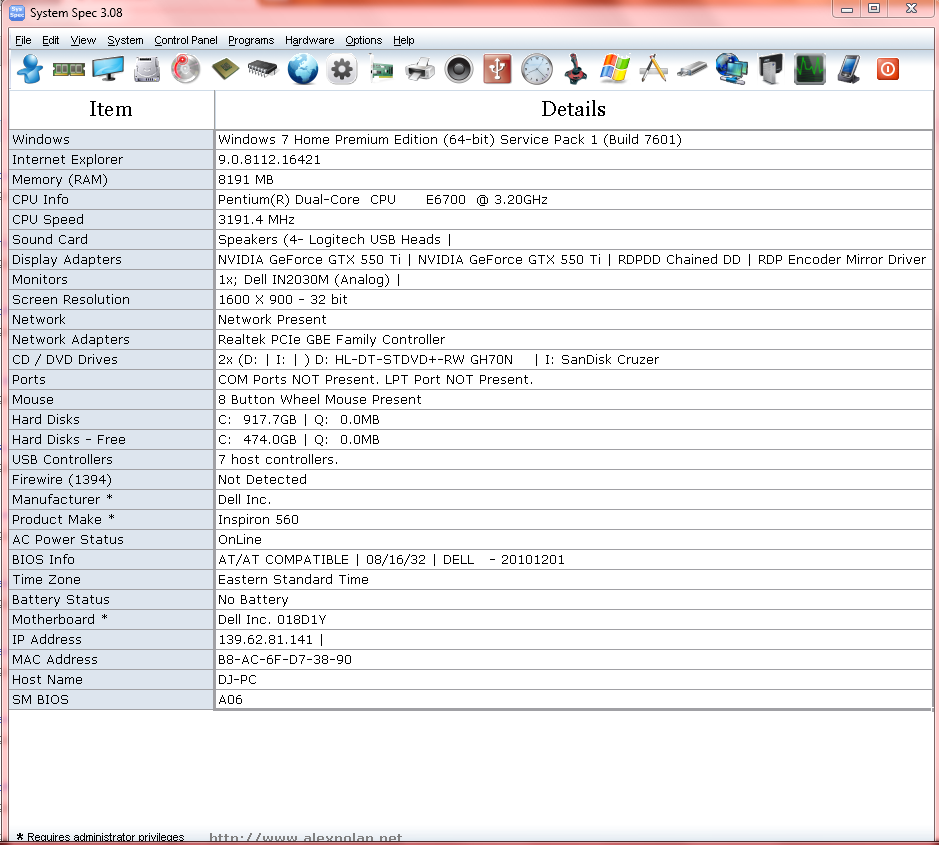Viewport: 939px width, 845px height.
Task: Select the 7 host controllers value
Action: pyautogui.click(x=278, y=459)
